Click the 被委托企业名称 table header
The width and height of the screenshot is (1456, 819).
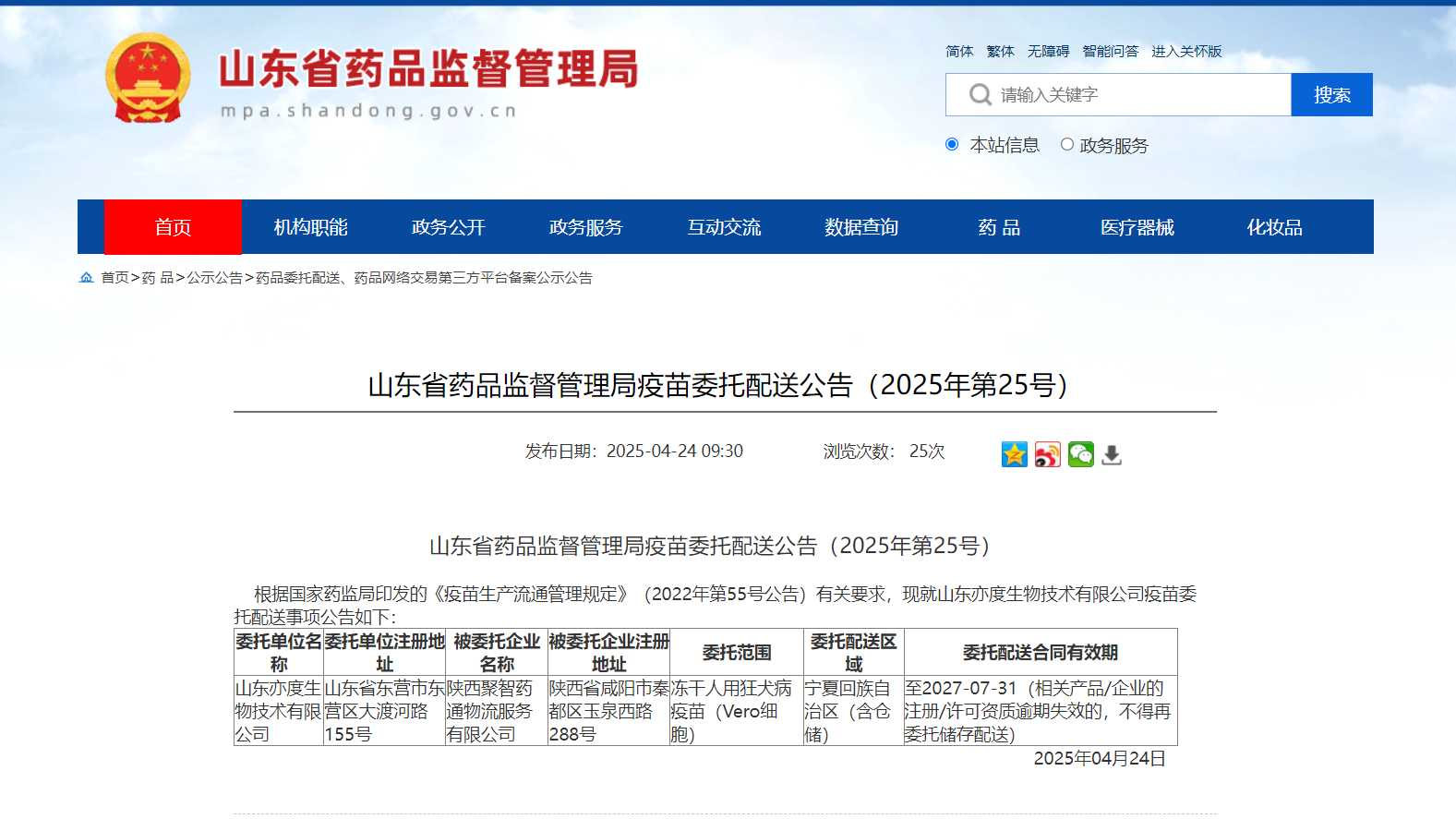(x=497, y=653)
